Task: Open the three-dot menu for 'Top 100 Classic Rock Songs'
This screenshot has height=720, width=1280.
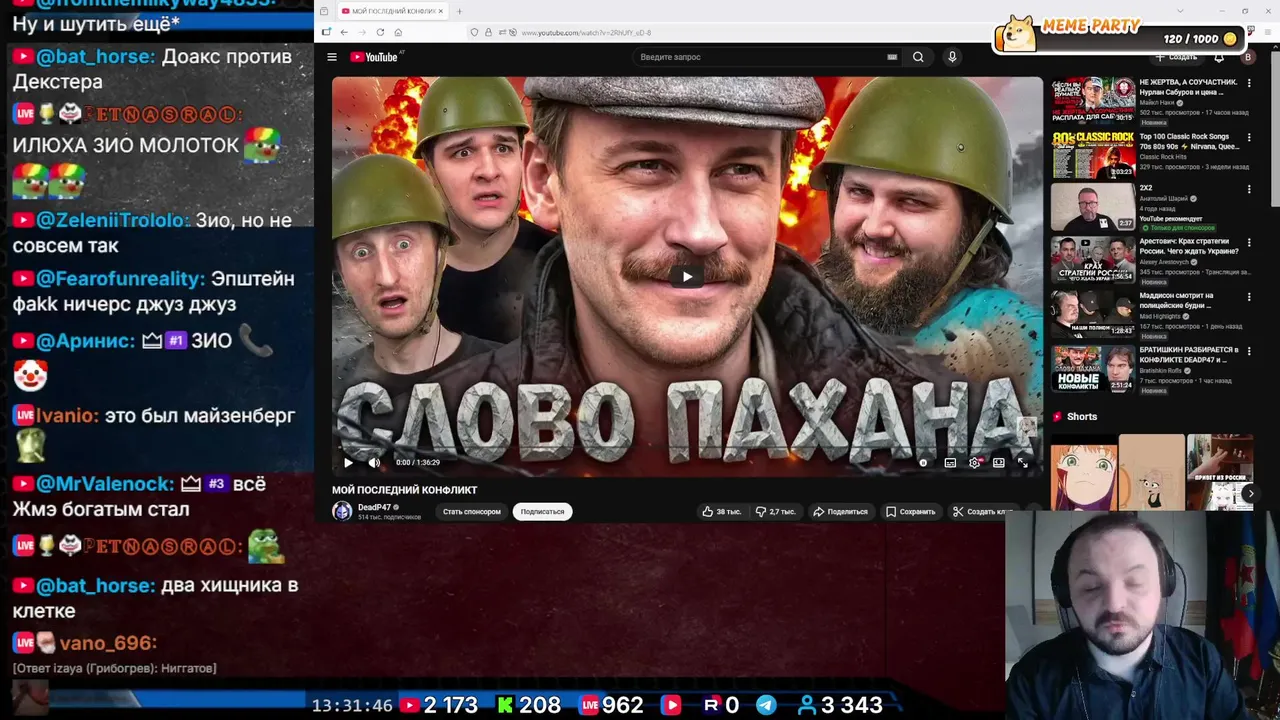Action: (1248, 136)
